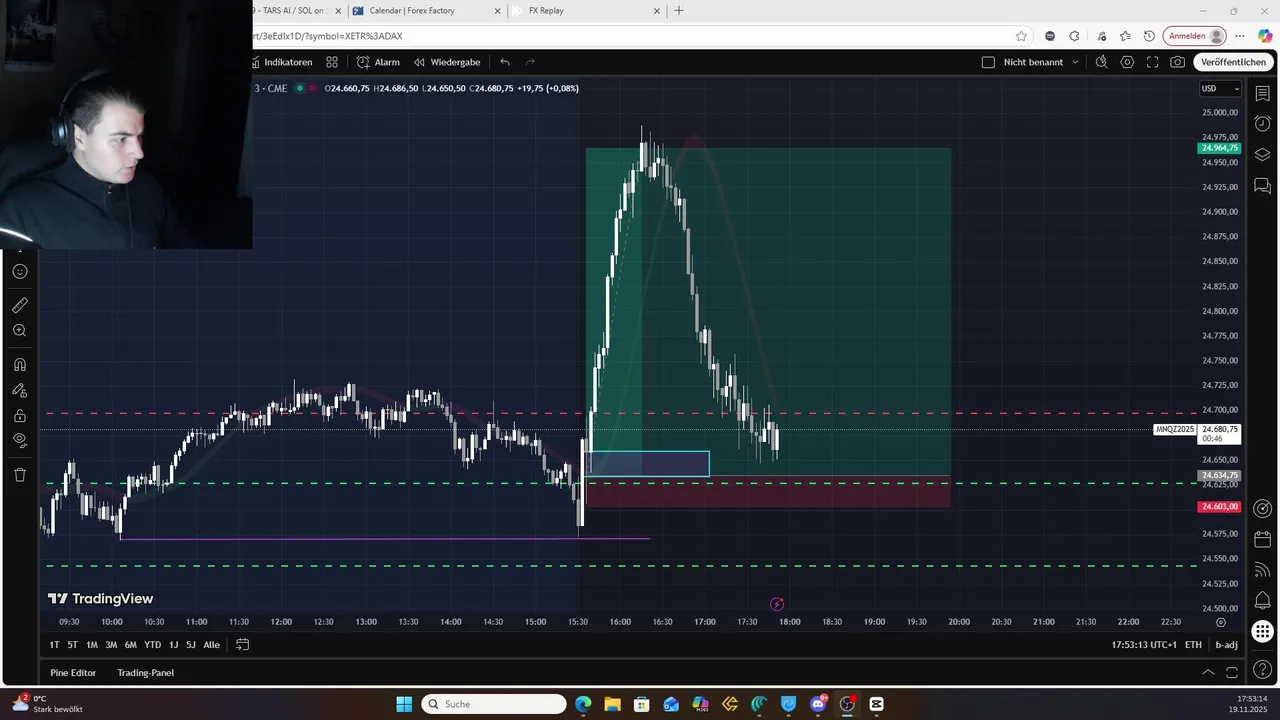Image resolution: width=1280 pixels, height=720 pixels.
Task: Select the 1T time range
Action: 55,645
